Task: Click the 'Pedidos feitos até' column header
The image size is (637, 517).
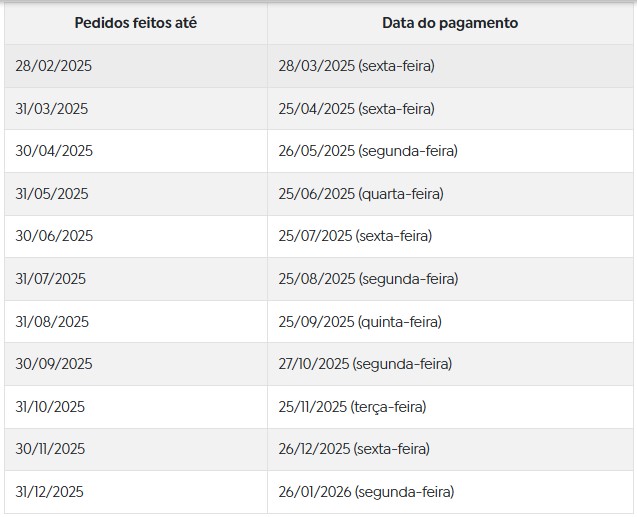Action: click(136, 23)
